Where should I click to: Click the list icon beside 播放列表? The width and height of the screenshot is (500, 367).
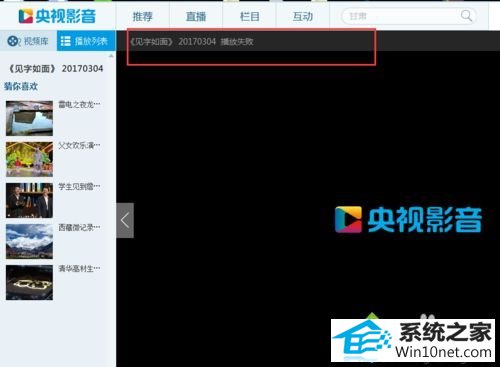(x=65, y=41)
